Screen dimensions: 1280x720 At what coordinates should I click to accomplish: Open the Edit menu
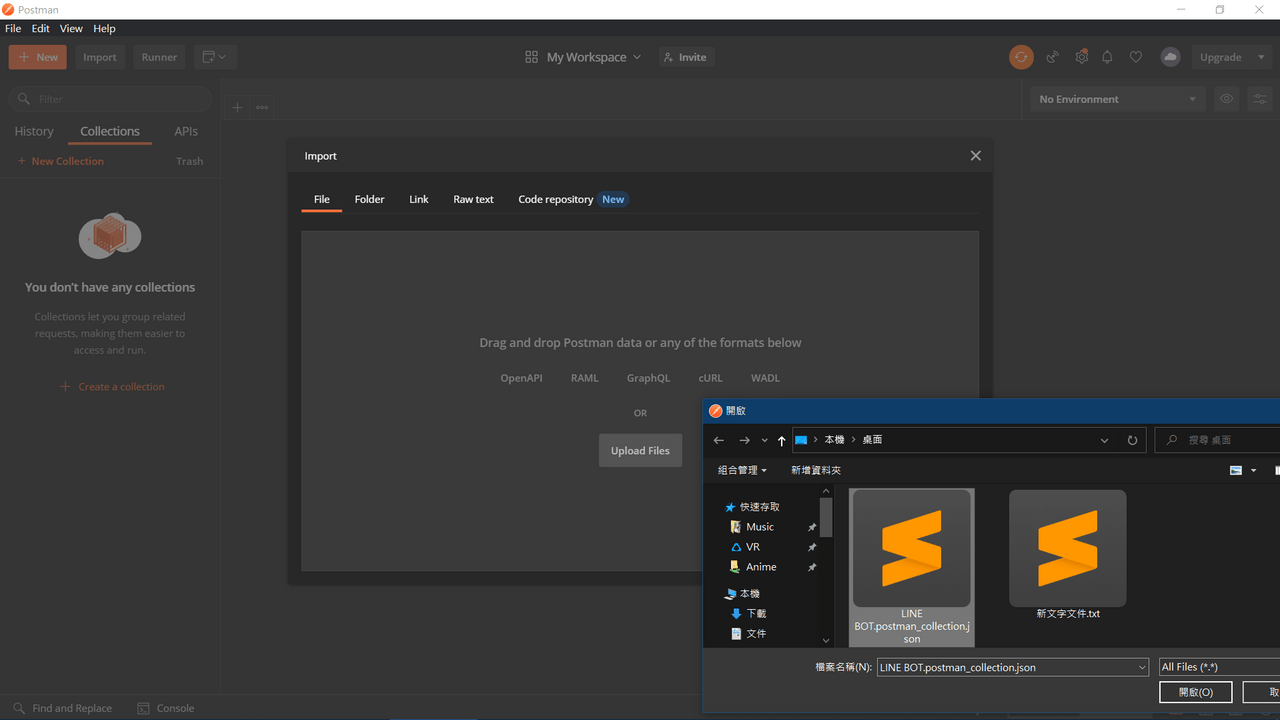[41, 29]
